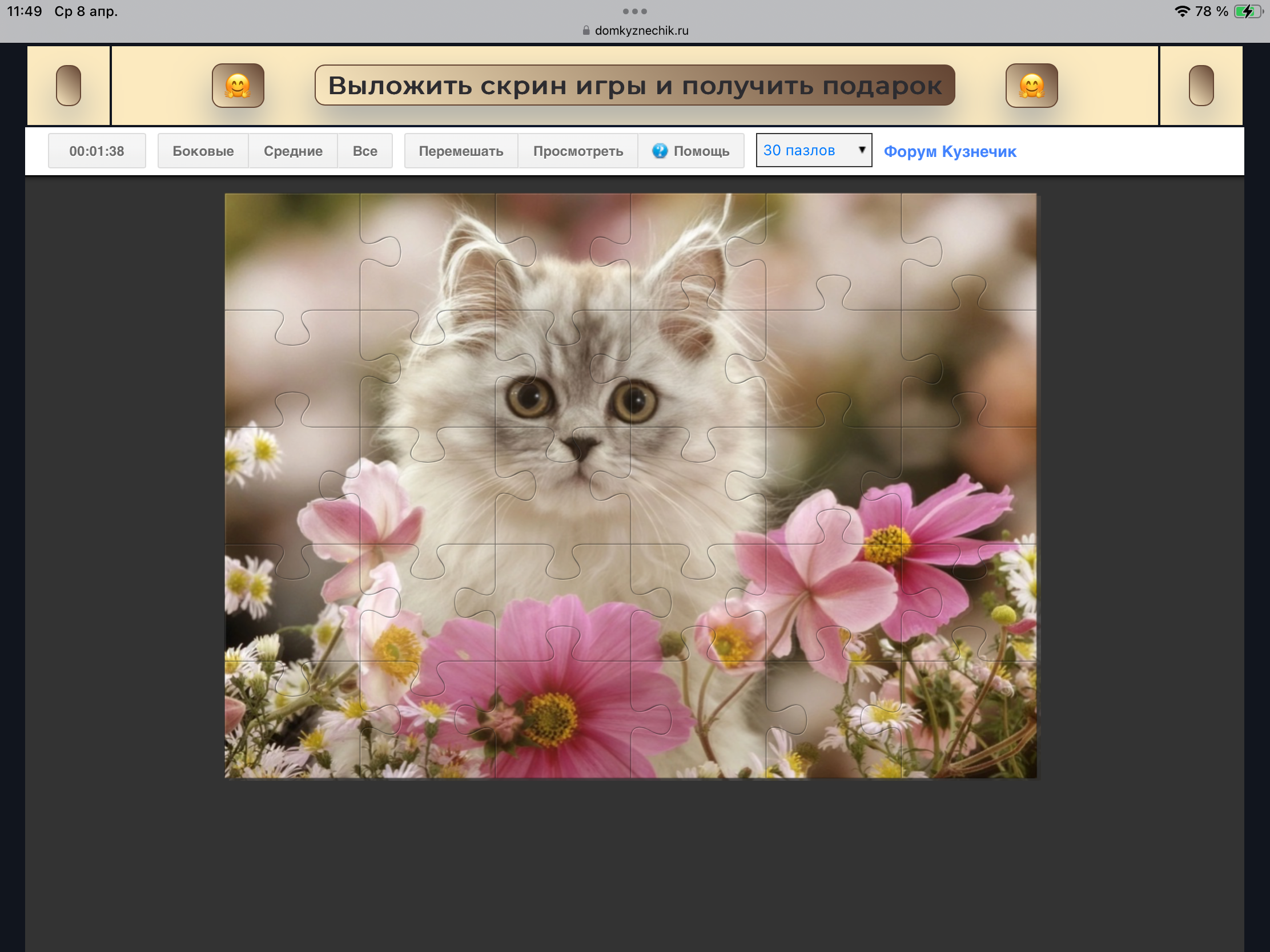Click 'Выложить скрин игры и получить подарок' banner
The height and width of the screenshot is (952, 1270).
(x=634, y=86)
